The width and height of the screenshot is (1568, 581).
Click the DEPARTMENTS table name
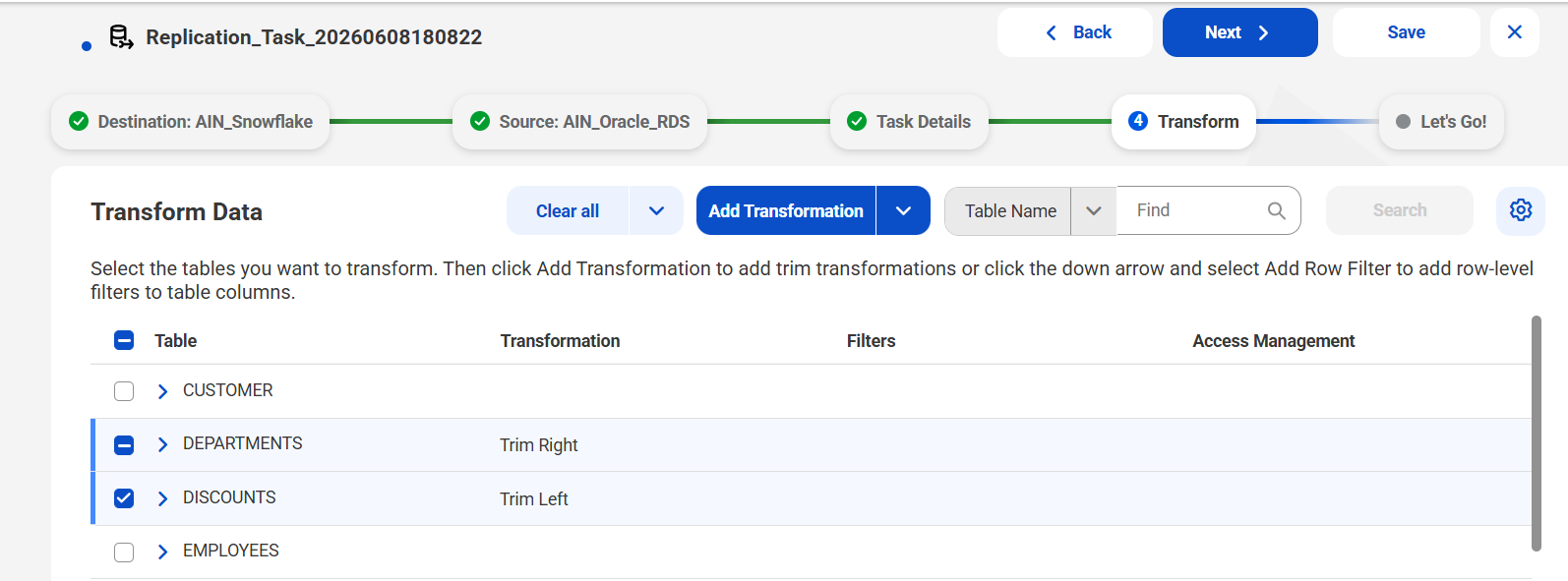[242, 443]
